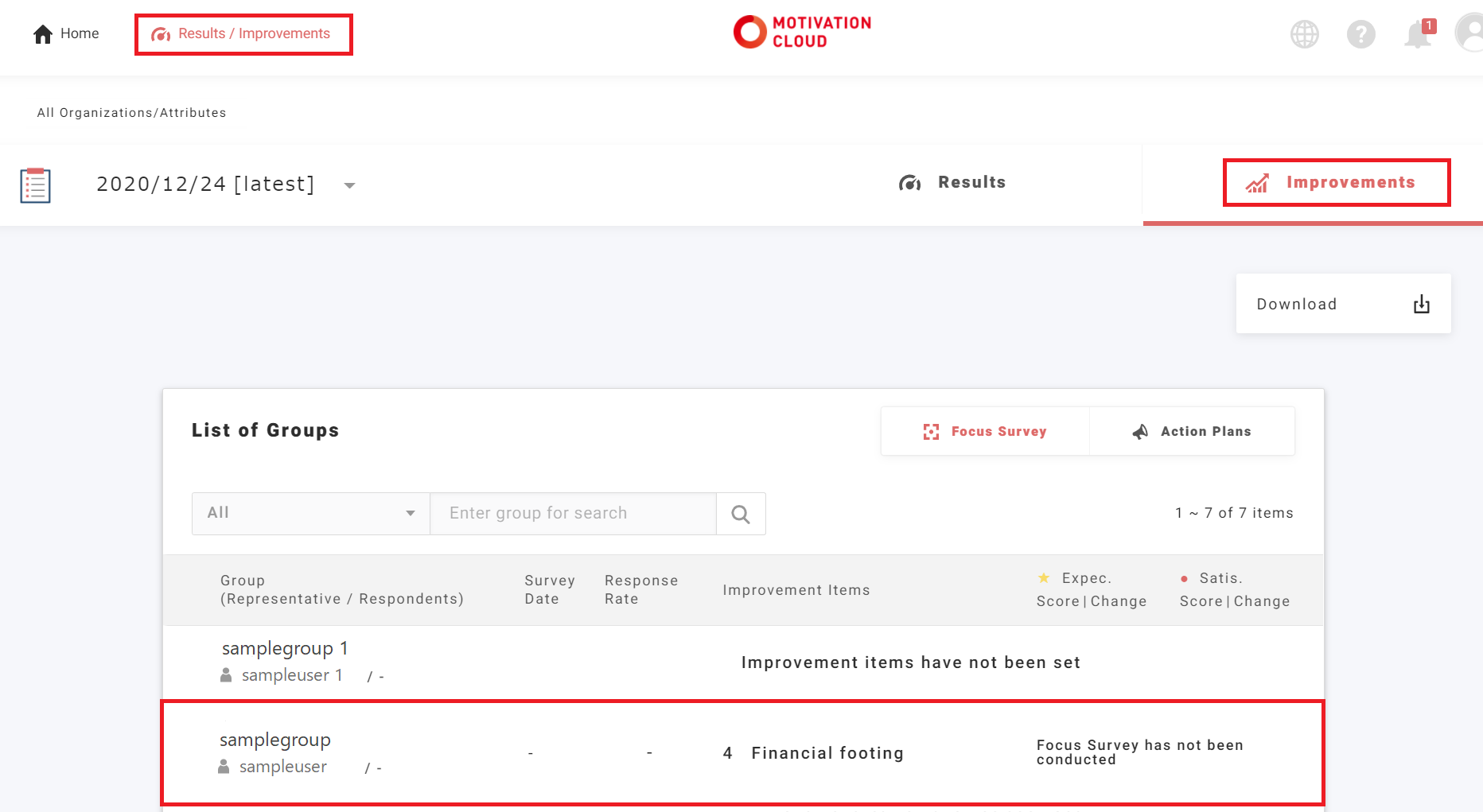The image size is (1483, 812).
Task: Click the survey clipboard list icon
Action: [36, 185]
